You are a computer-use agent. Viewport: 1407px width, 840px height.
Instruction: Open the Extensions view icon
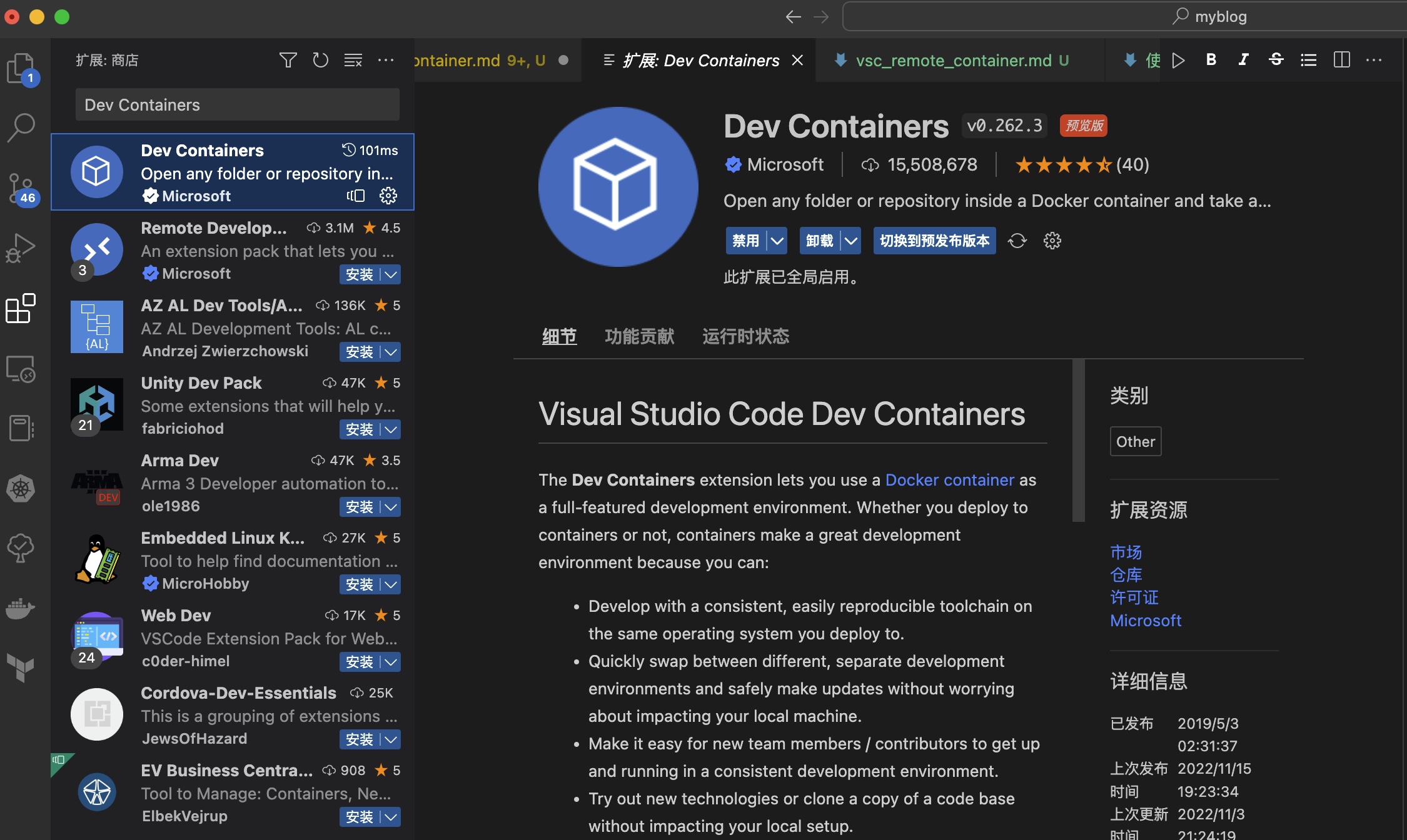point(21,308)
